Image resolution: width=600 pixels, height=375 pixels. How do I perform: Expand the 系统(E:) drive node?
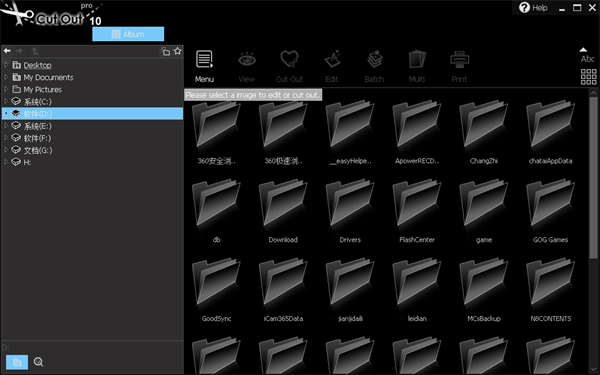pos(6,126)
